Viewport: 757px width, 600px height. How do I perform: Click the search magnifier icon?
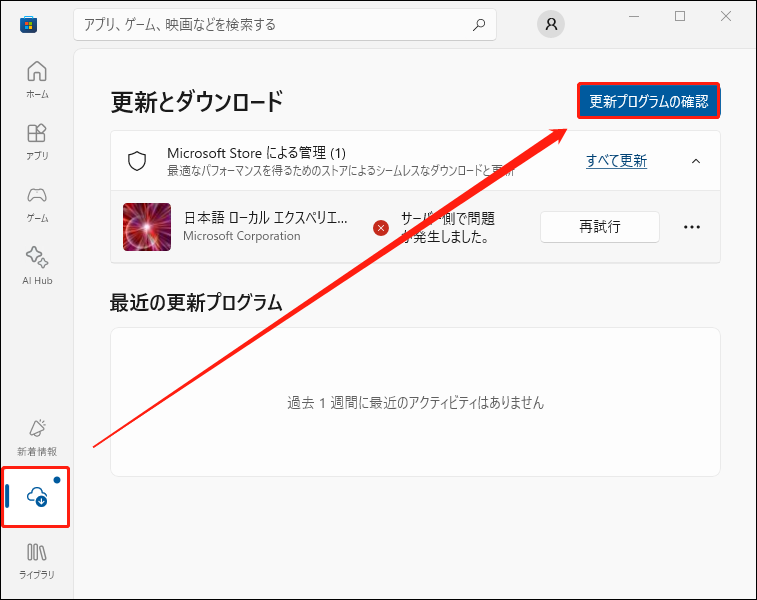(478, 25)
